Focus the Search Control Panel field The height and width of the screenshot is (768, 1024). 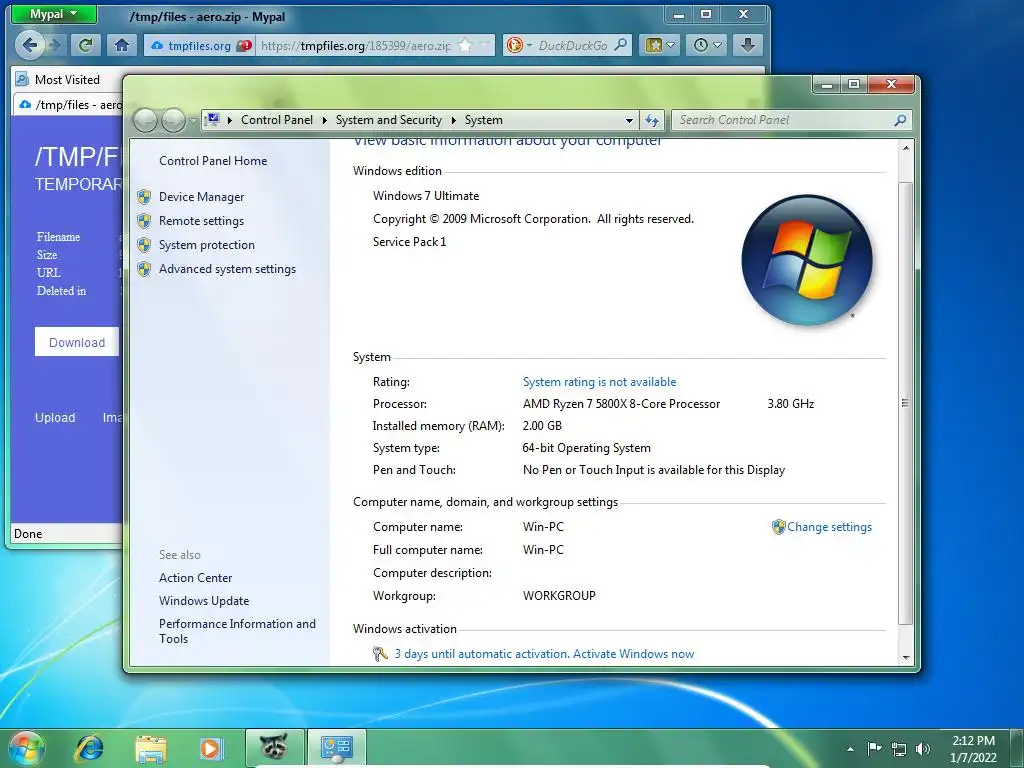point(781,120)
